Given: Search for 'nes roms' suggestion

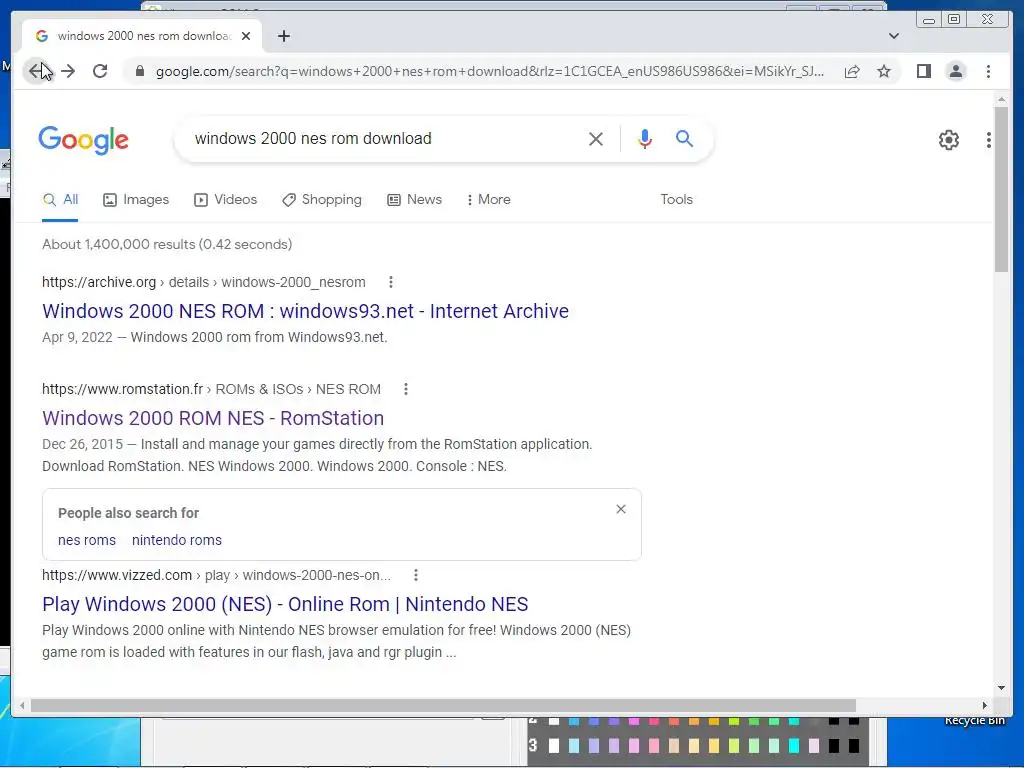Looking at the screenshot, I should (87, 541).
